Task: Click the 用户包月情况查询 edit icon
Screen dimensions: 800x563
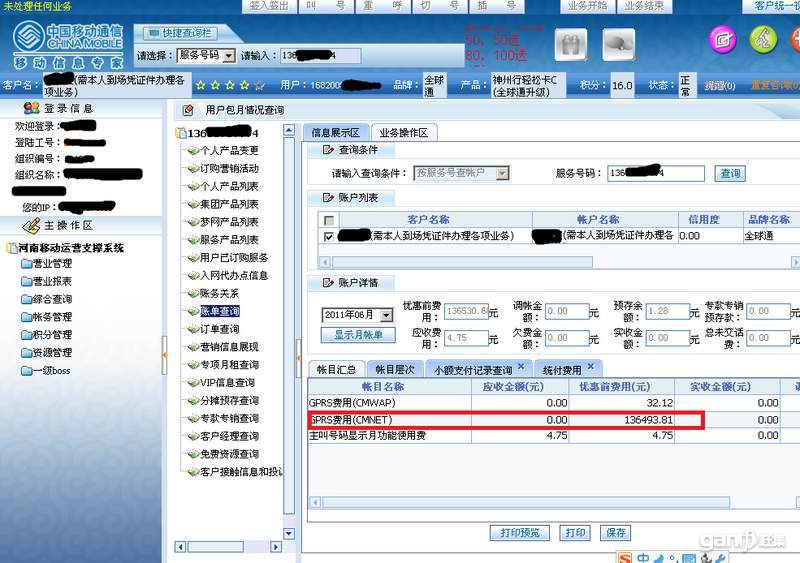Action: pos(188,110)
